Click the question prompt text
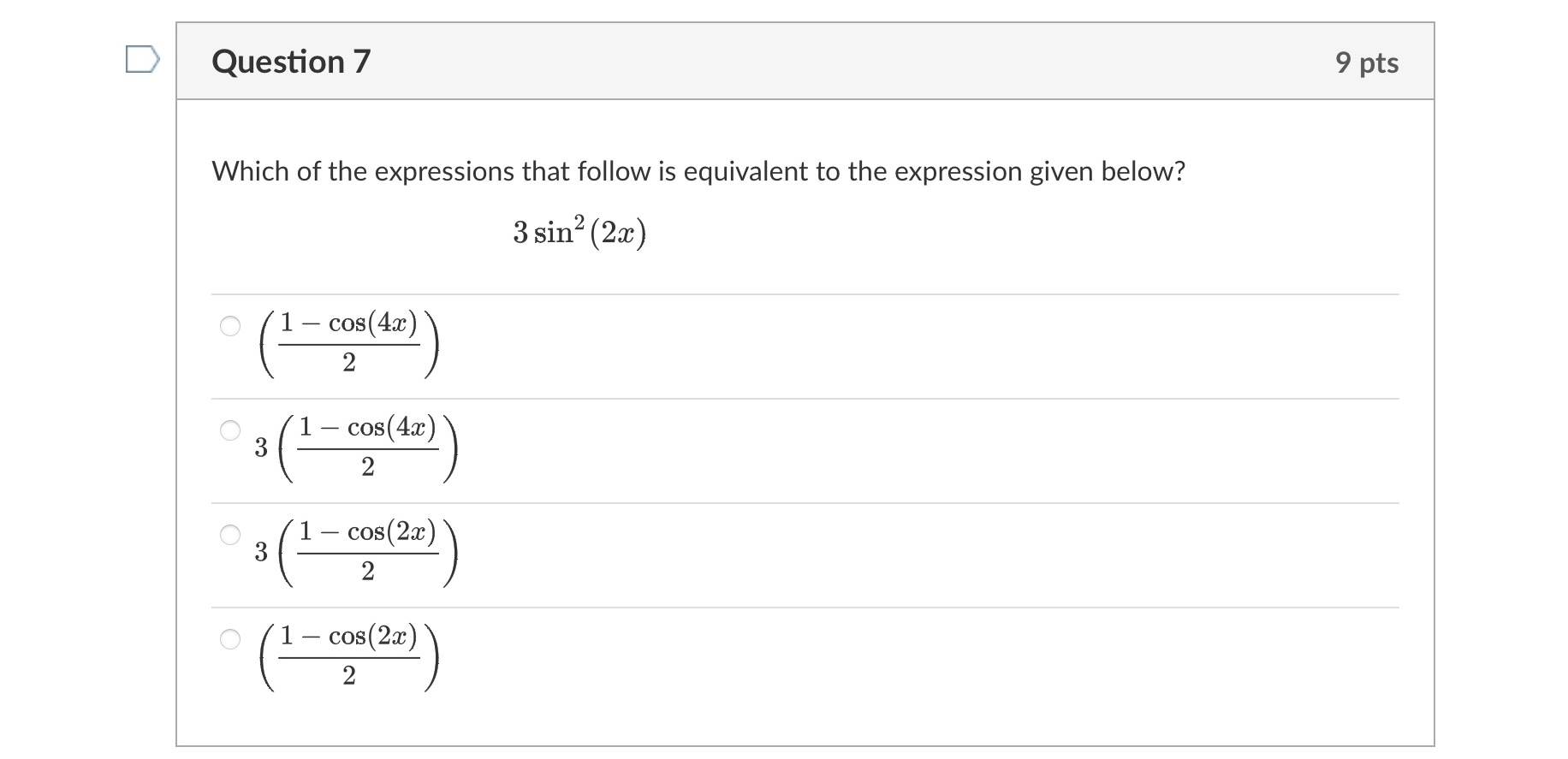1568x759 pixels. click(x=698, y=170)
